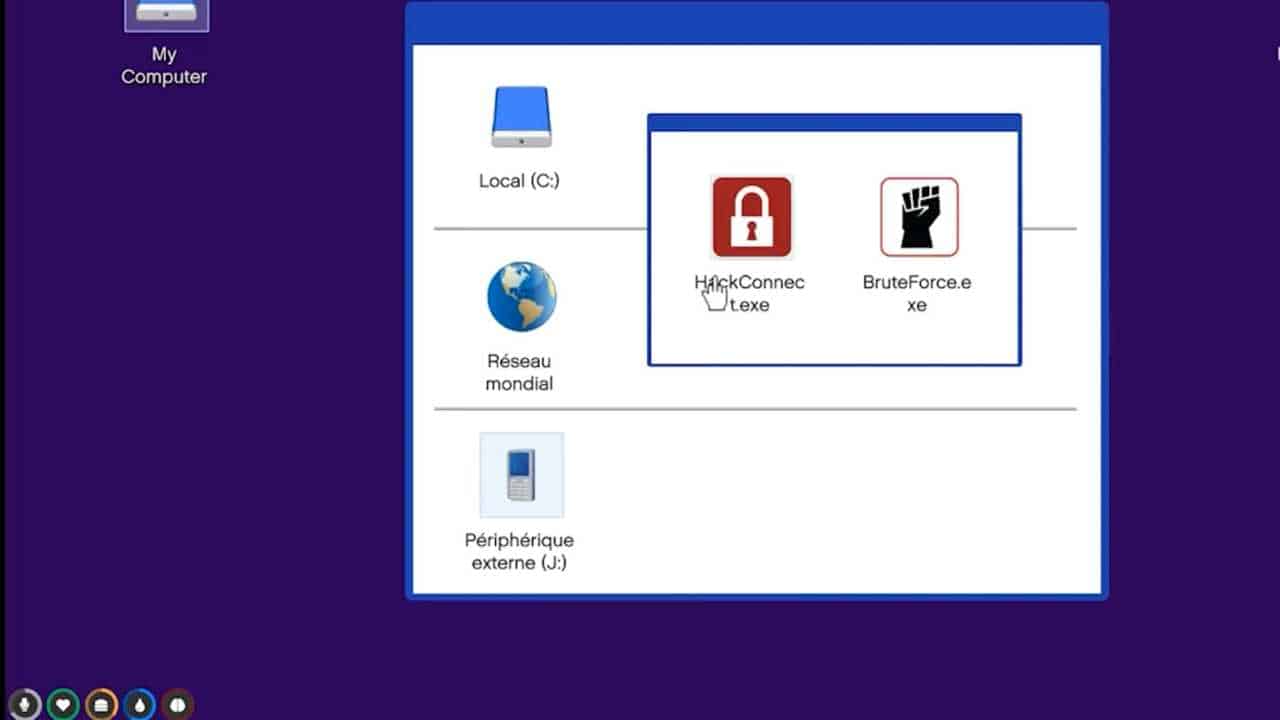Click the My Computer label text
Viewport: 1280px width, 720px height.
point(164,66)
